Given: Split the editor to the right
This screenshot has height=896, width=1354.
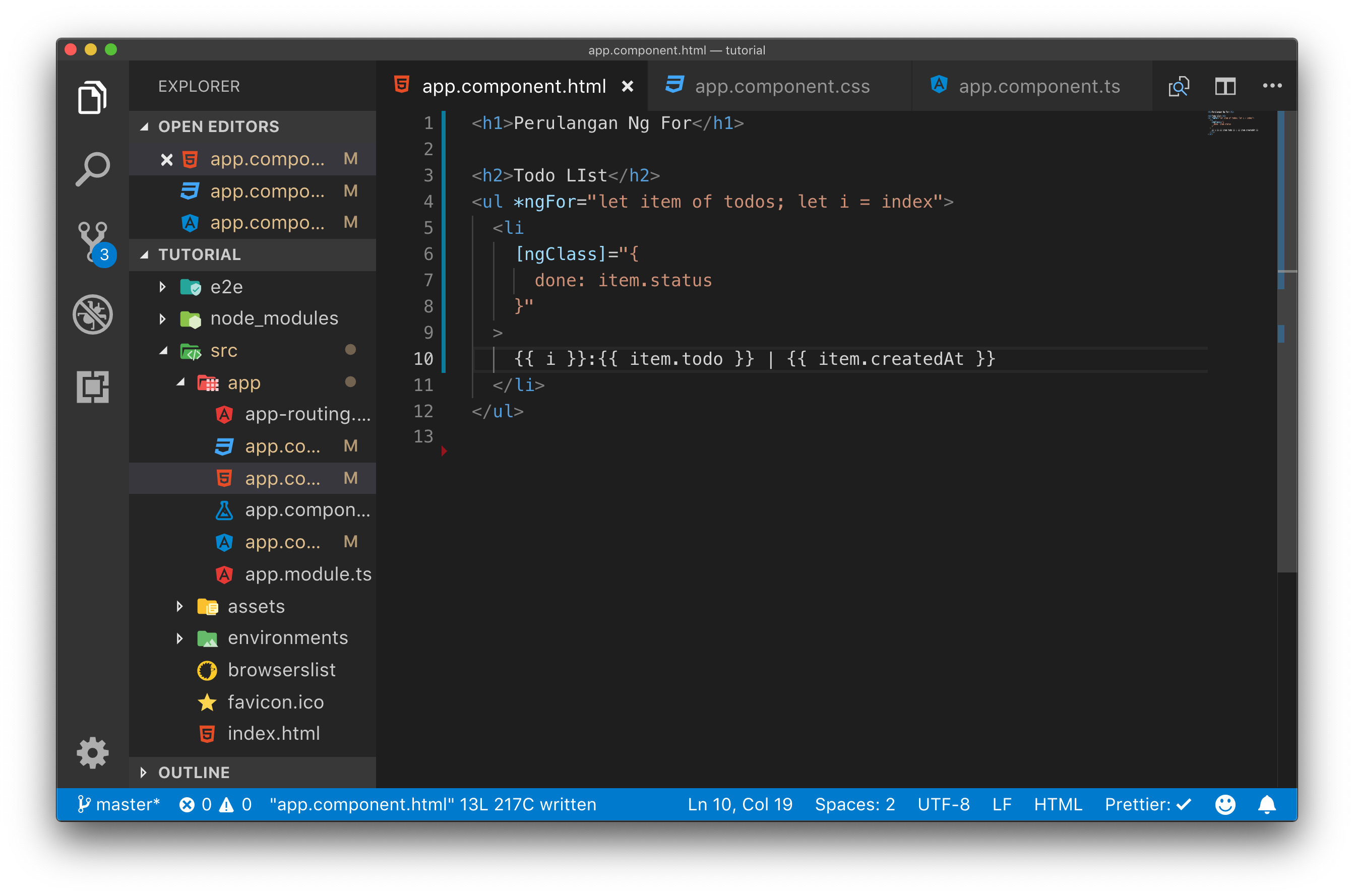Looking at the screenshot, I should click(1225, 86).
